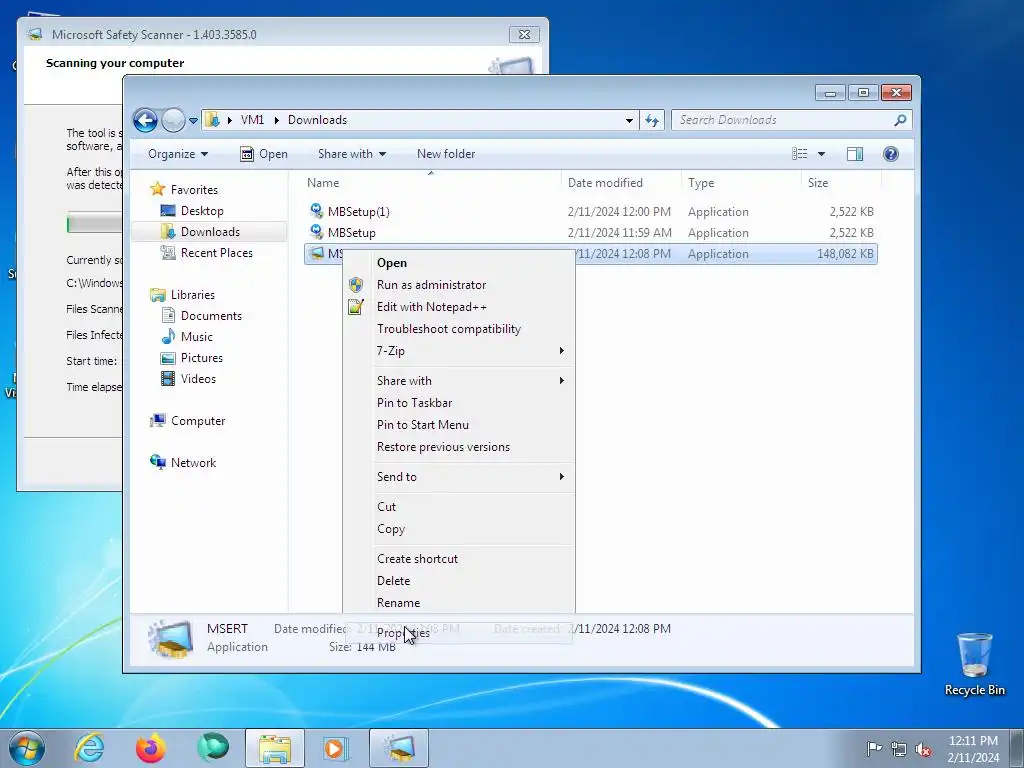Open the recent locations dropdown arrow
Image resolution: width=1024 pixels, height=768 pixels.
pyautogui.click(x=193, y=121)
